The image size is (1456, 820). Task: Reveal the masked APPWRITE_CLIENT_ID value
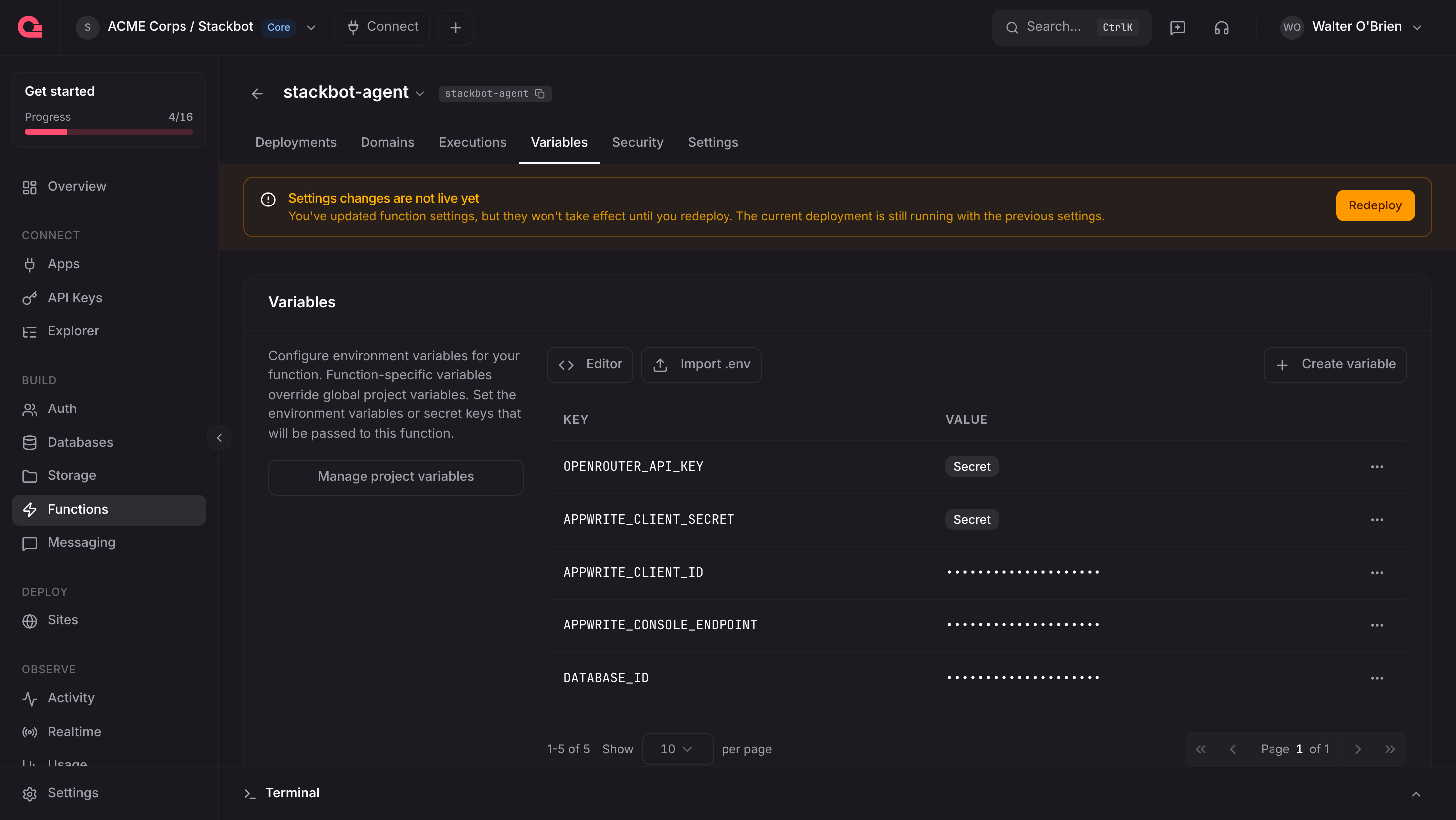click(1023, 572)
